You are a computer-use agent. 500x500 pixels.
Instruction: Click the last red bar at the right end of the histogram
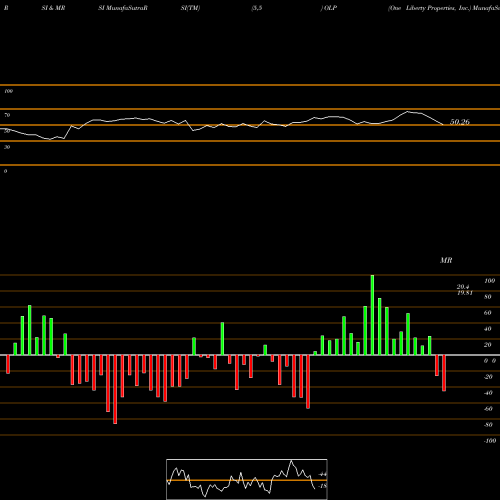click(444, 373)
